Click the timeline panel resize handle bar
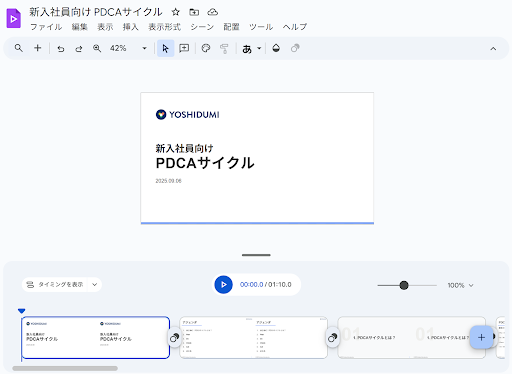The height and width of the screenshot is (374, 512). [x=256, y=255]
